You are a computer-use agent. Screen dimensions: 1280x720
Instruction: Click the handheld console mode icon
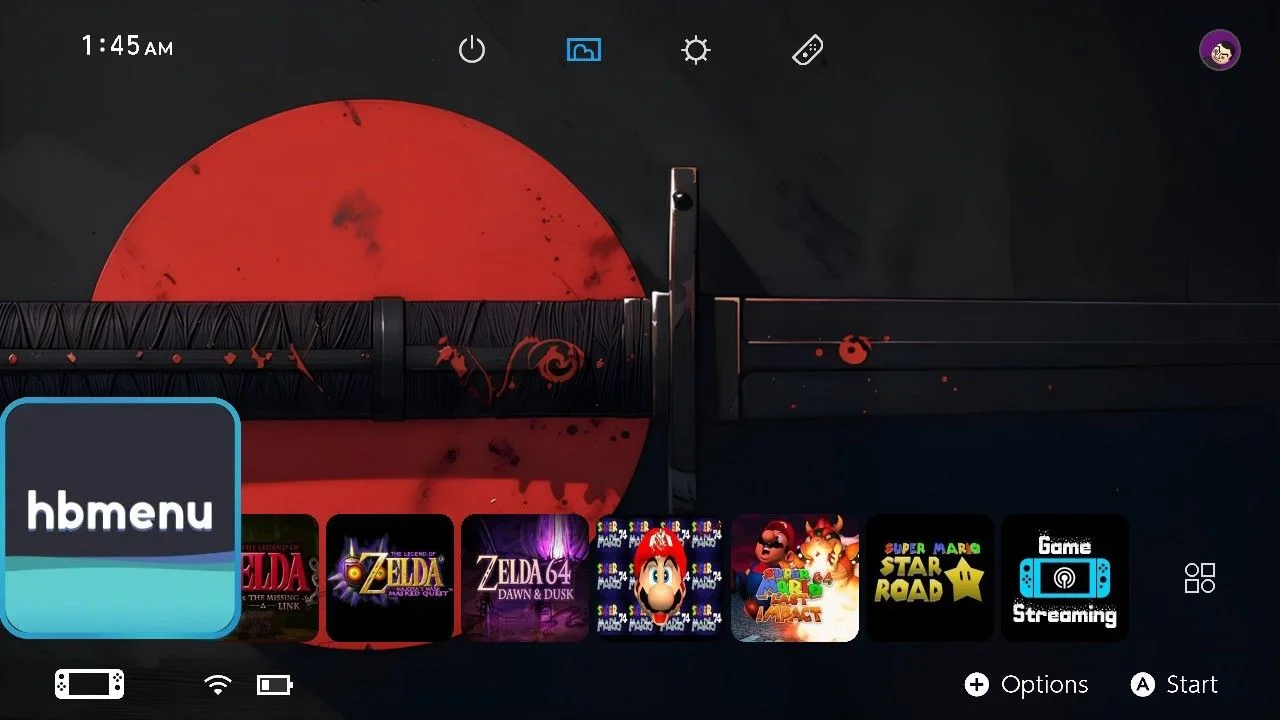click(x=90, y=684)
